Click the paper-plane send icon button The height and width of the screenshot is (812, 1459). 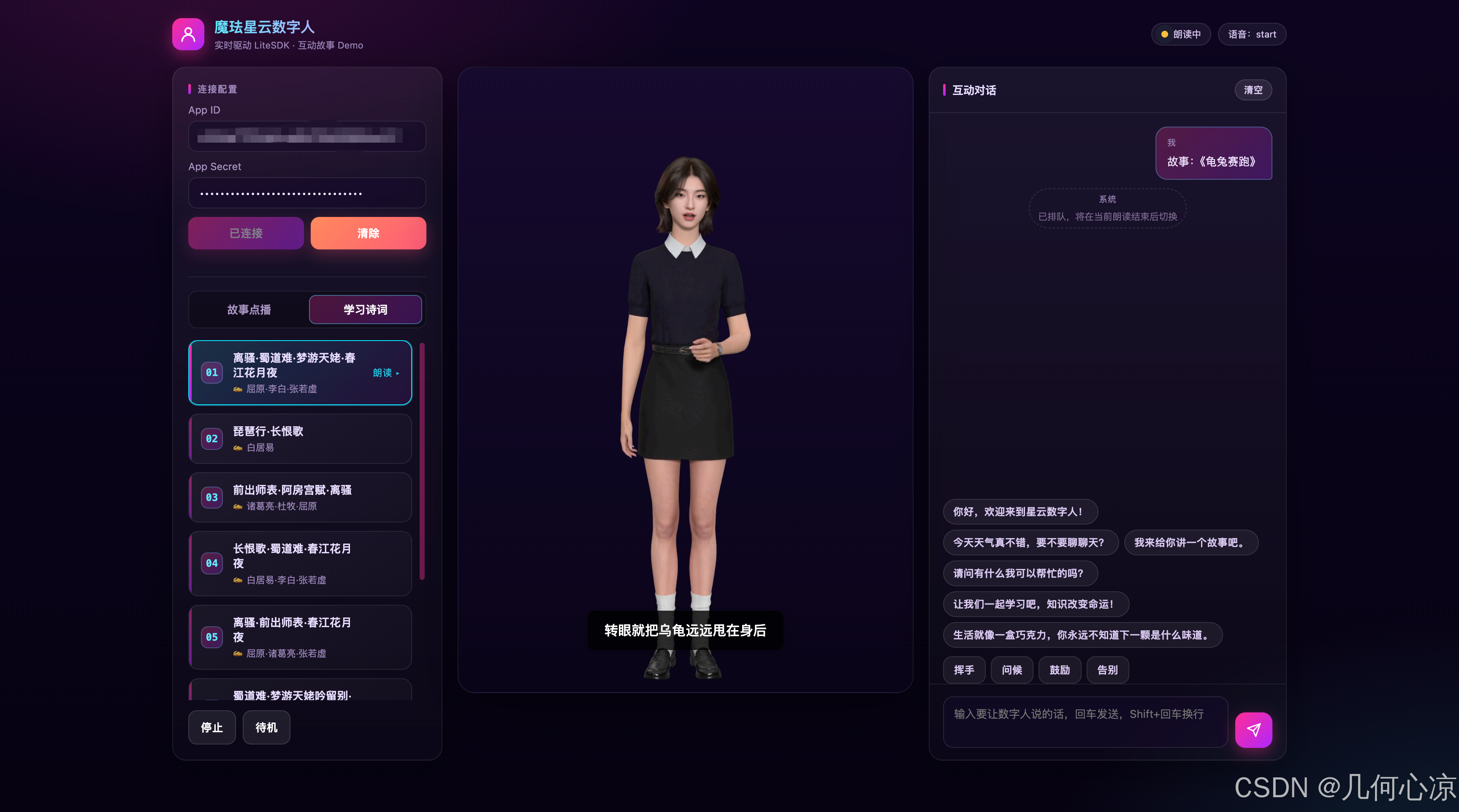point(1253,730)
